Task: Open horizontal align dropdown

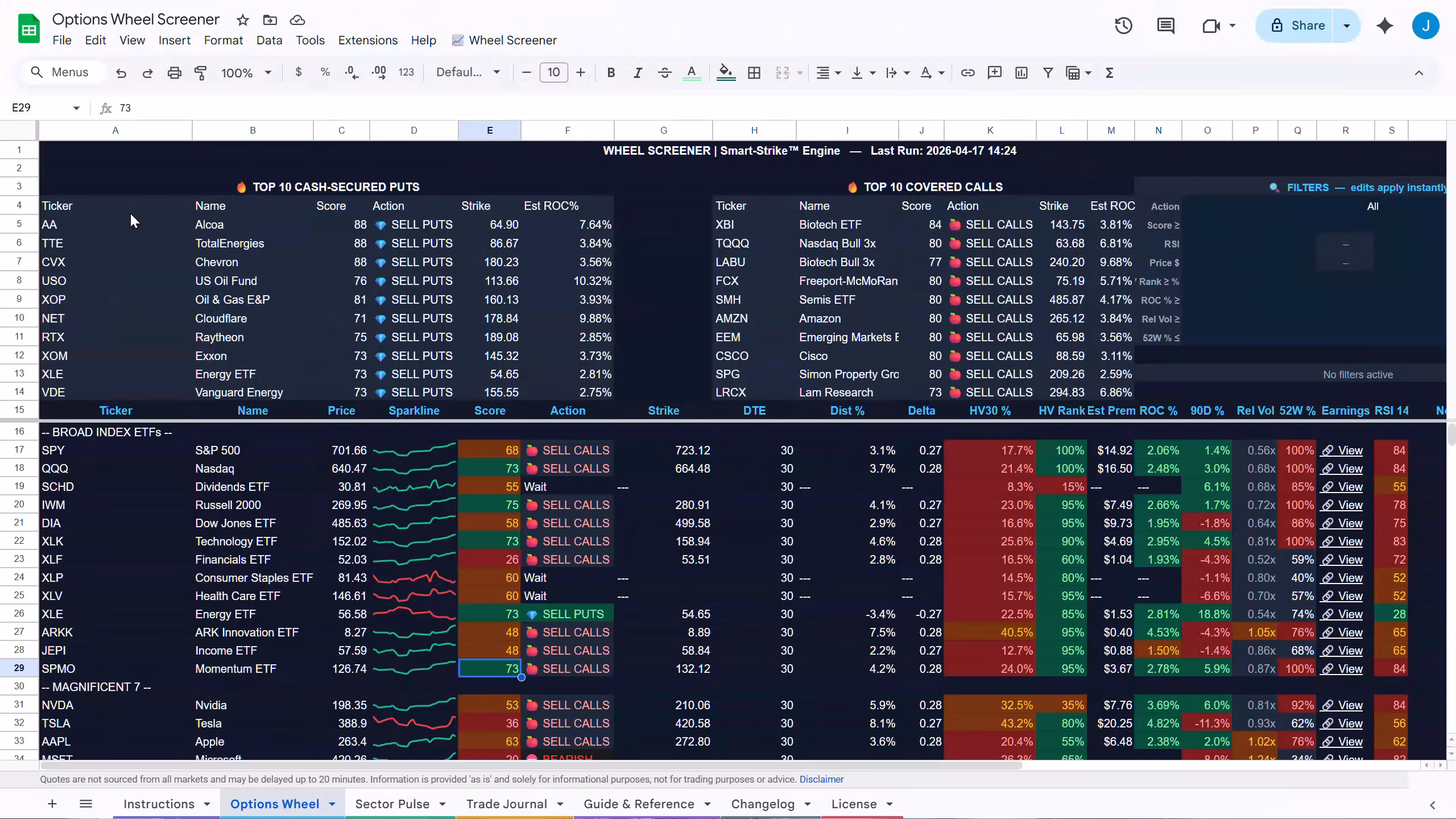Action: tap(829, 72)
